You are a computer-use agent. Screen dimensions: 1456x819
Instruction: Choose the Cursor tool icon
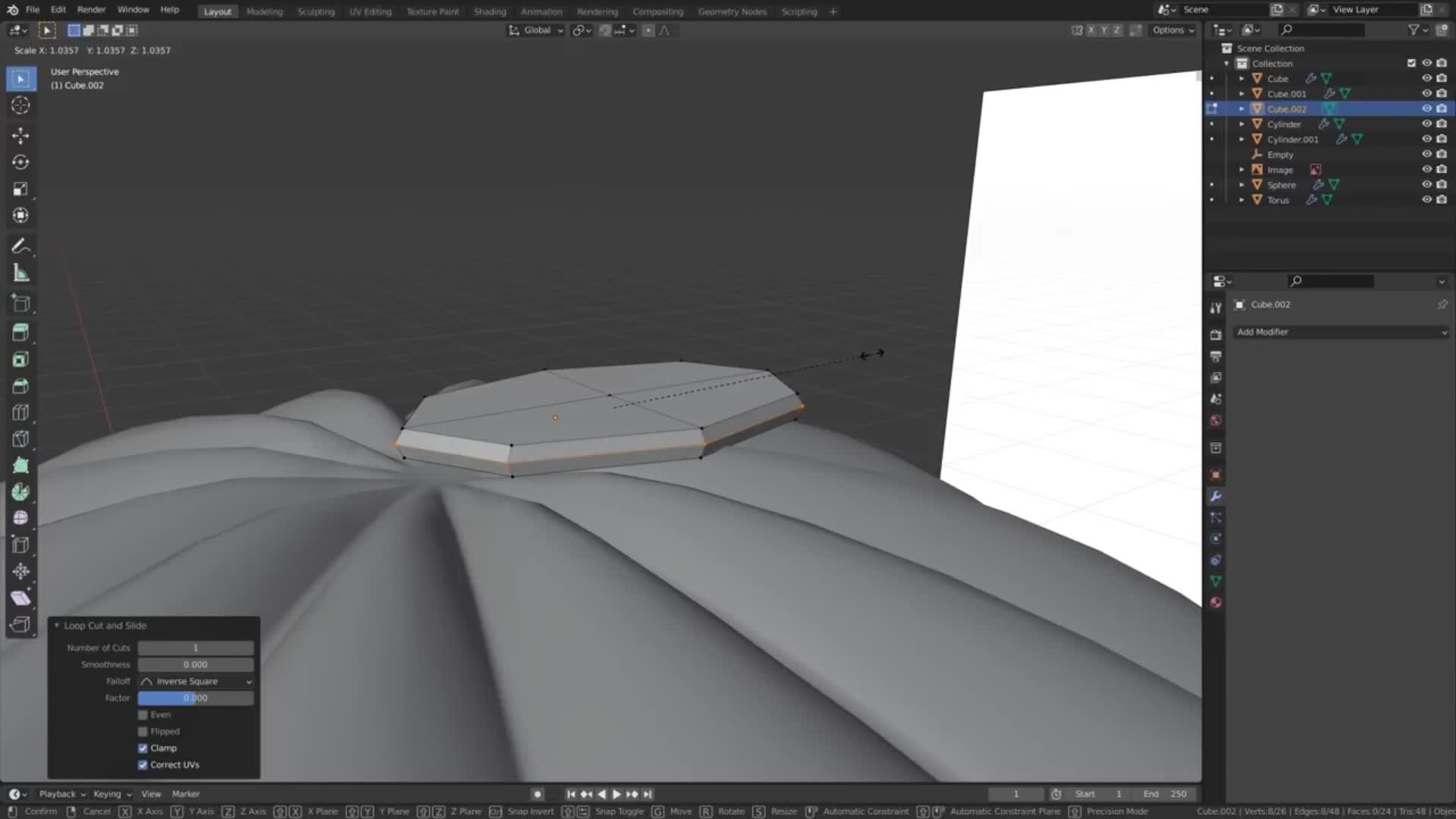[20, 105]
